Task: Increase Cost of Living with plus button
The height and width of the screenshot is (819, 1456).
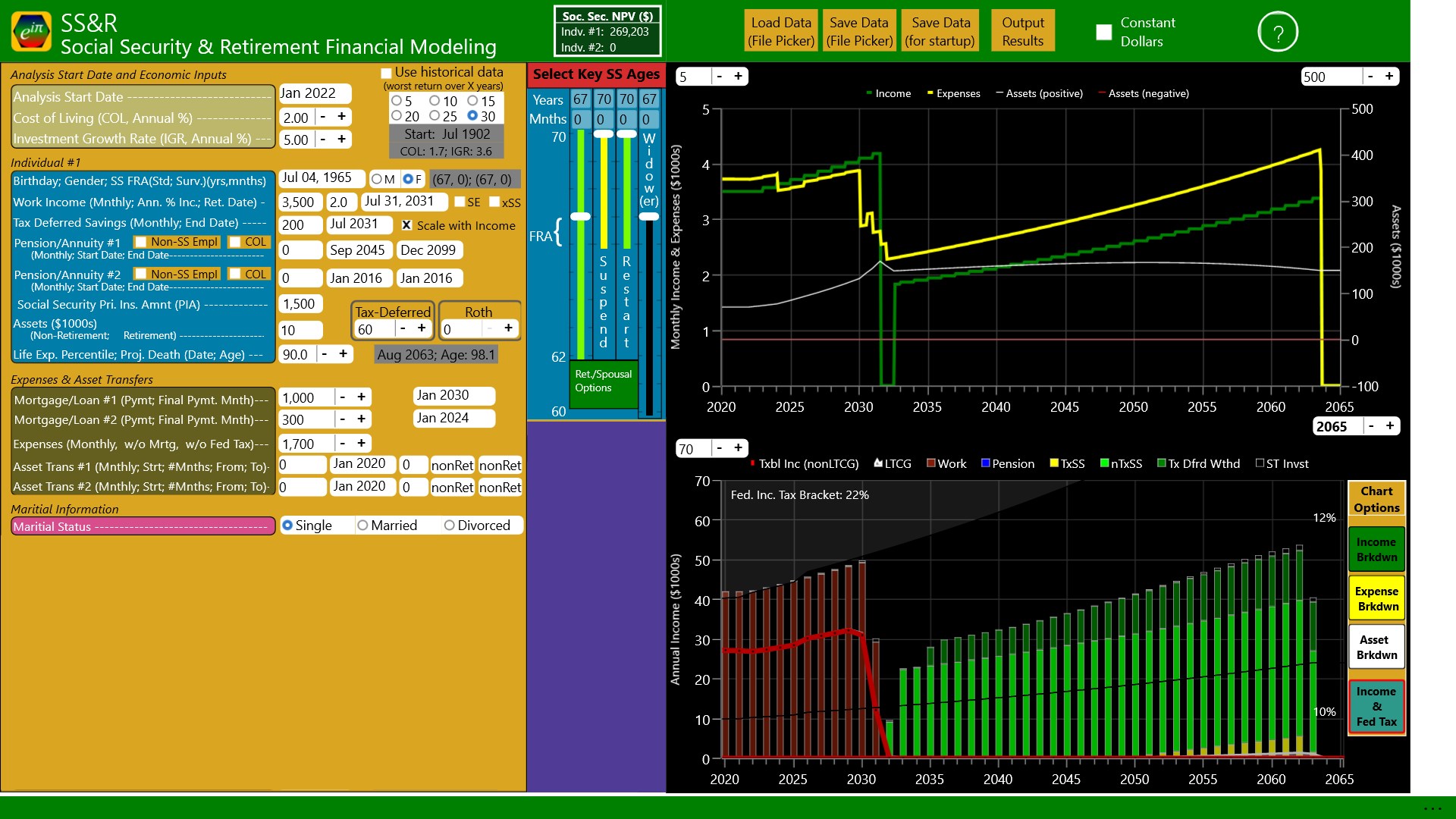Action: pyautogui.click(x=342, y=117)
